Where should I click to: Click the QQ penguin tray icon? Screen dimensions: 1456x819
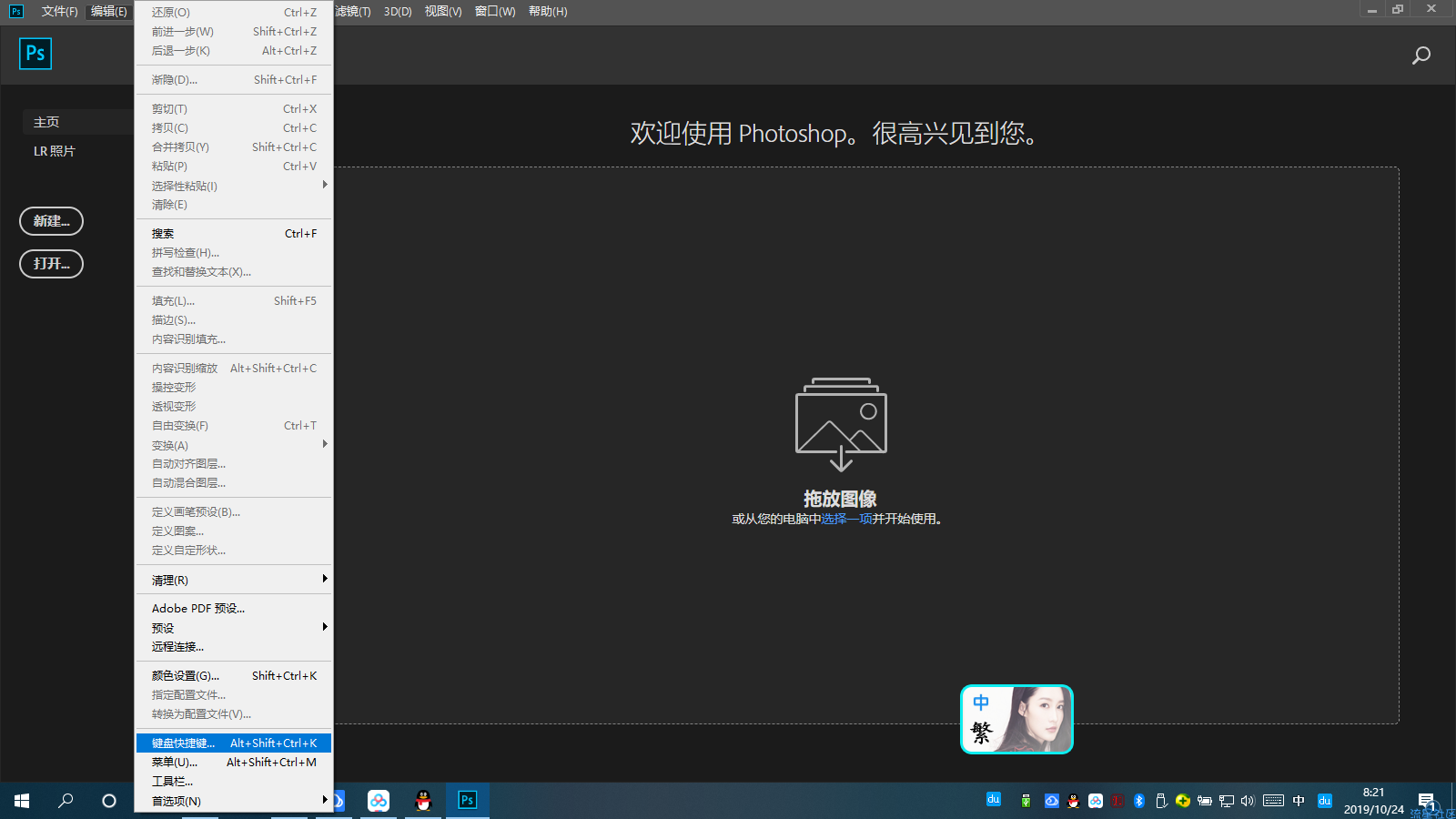click(1073, 801)
